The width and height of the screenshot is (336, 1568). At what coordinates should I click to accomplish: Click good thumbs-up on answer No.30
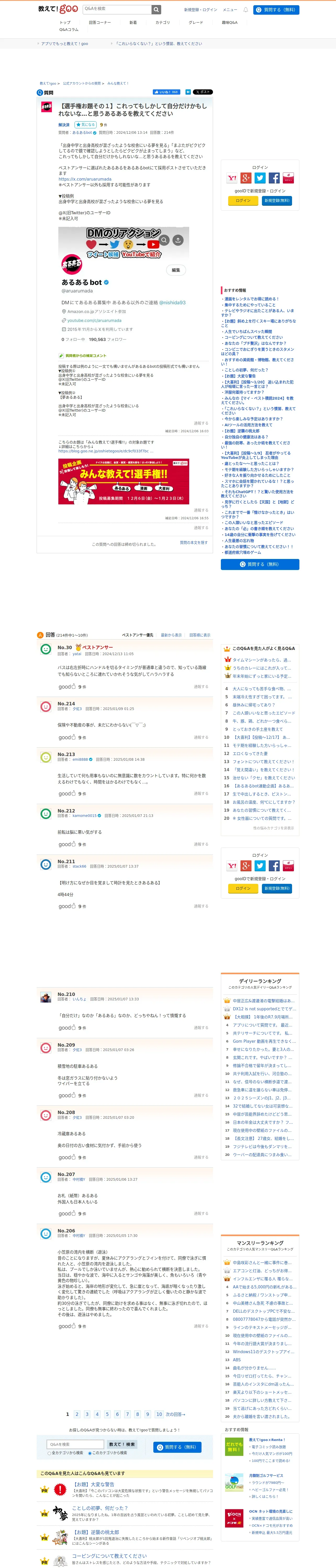pyautogui.click(x=67, y=687)
